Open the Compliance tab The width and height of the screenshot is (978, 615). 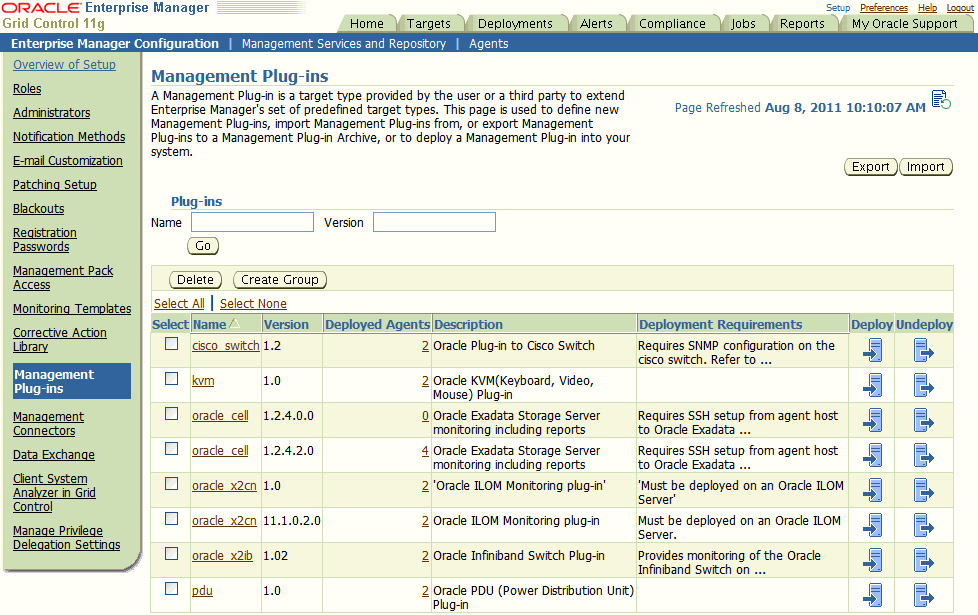(x=672, y=24)
